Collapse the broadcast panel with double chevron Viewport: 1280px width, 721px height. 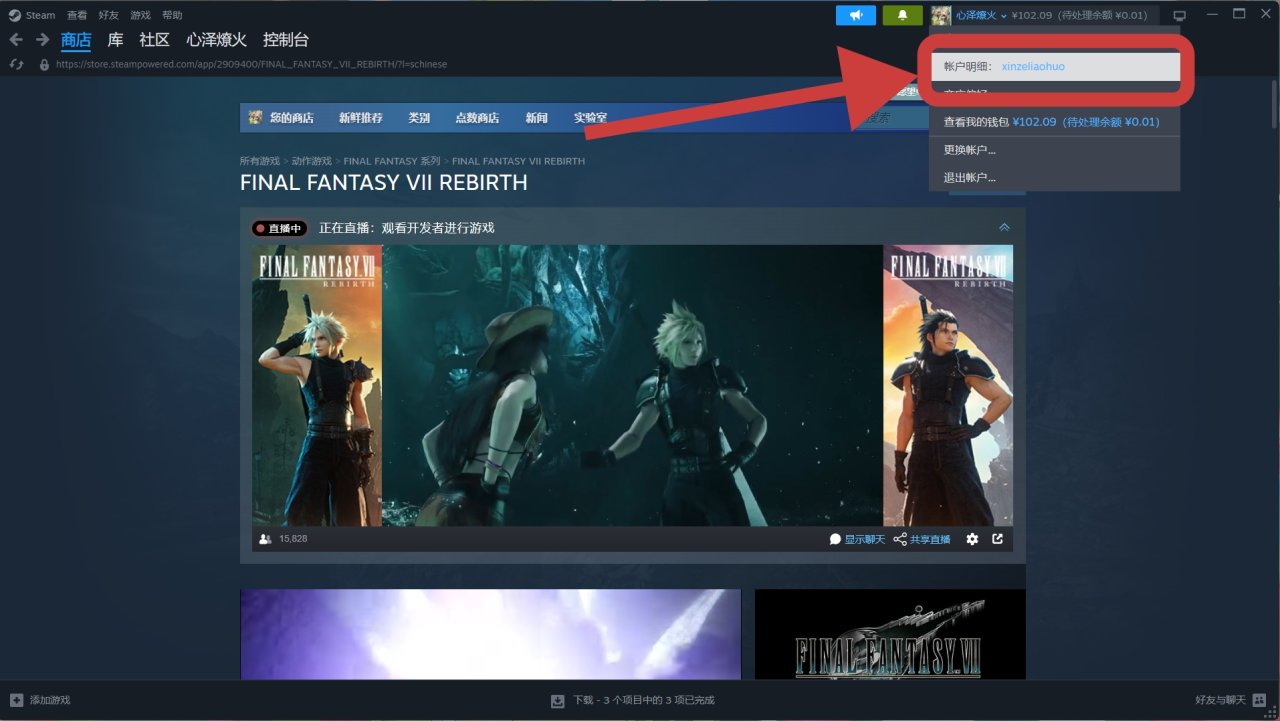(1004, 228)
